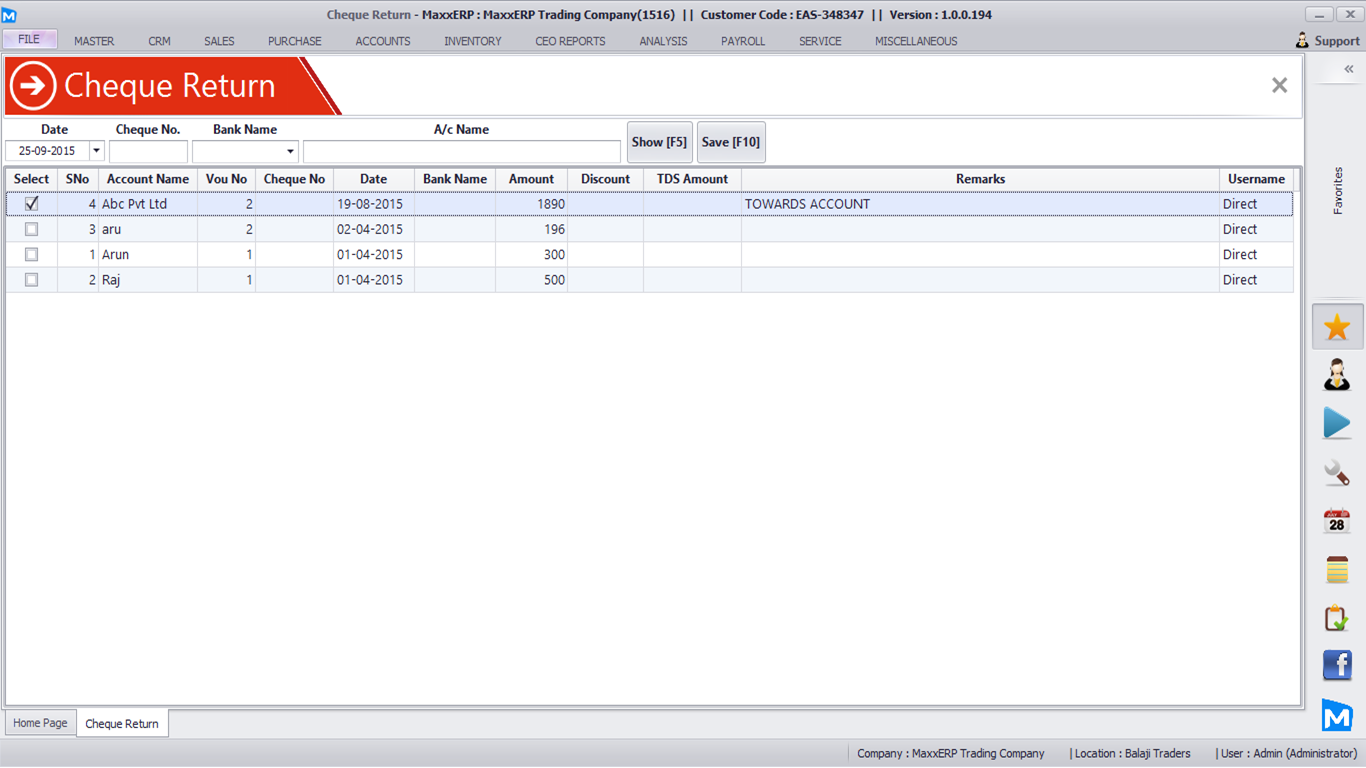
Task: Uncheck the Abc Pvt Ltd row checkbox
Action: [32, 204]
